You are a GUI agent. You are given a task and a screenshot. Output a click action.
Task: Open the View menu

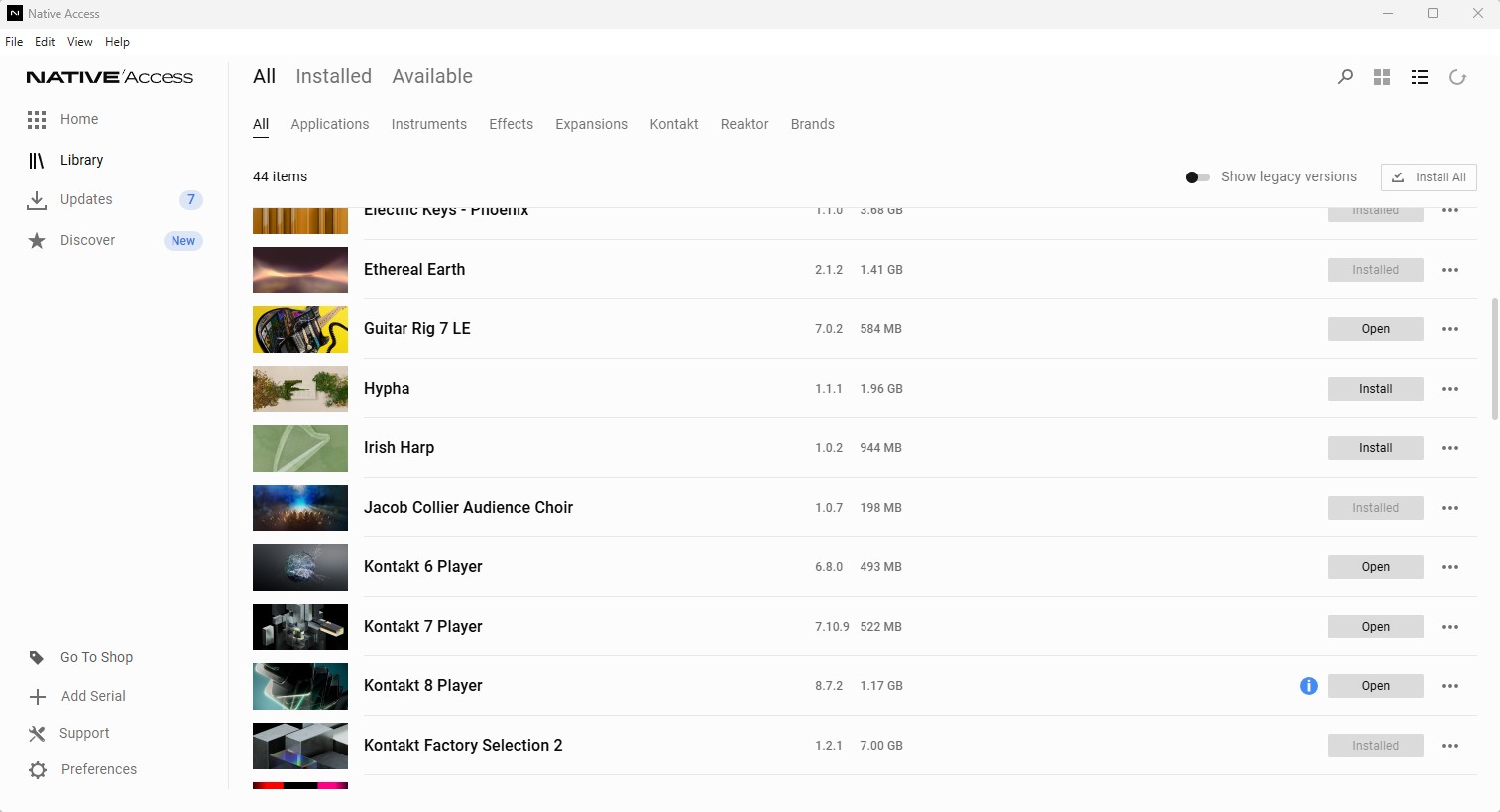79,42
